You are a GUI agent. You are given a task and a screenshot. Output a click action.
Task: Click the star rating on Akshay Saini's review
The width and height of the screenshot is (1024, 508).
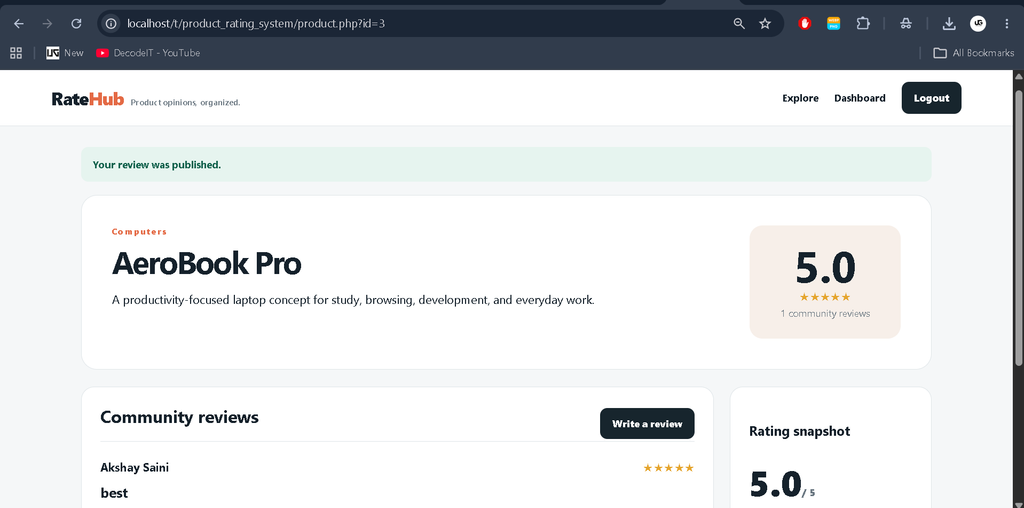tap(668, 468)
